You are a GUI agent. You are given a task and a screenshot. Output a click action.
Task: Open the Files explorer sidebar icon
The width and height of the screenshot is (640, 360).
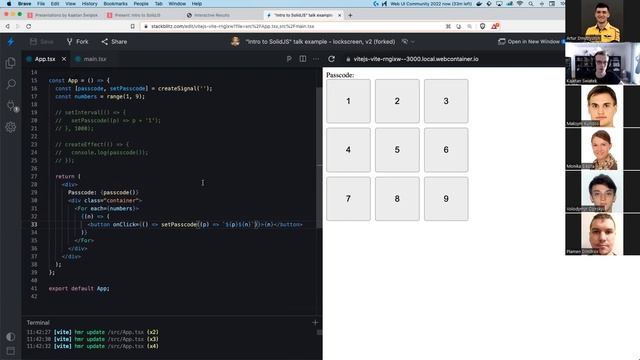click(x=11, y=63)
